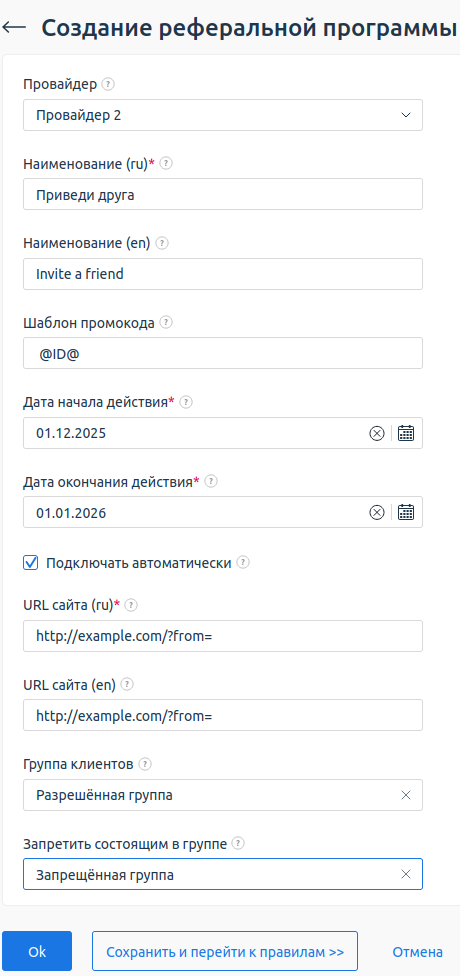Focus the Наименование (ru) field

pos(223,194)
